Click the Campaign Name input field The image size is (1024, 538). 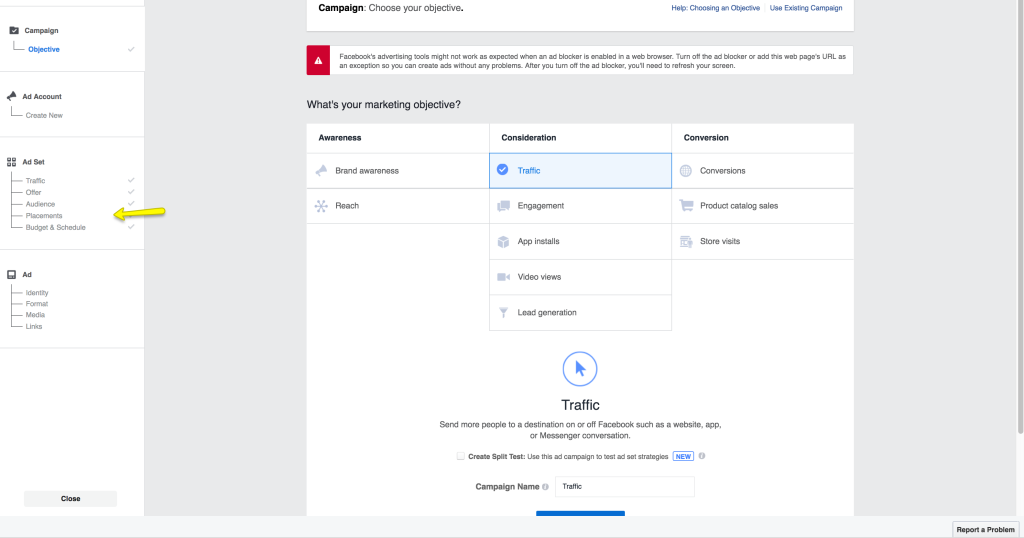(x=624, y=486)
